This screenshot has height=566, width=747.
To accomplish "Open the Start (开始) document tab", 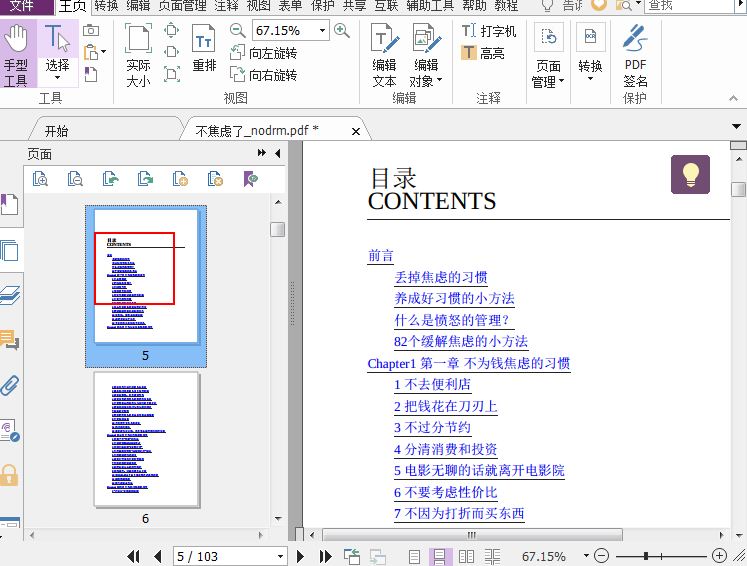I will pos(56,131).
